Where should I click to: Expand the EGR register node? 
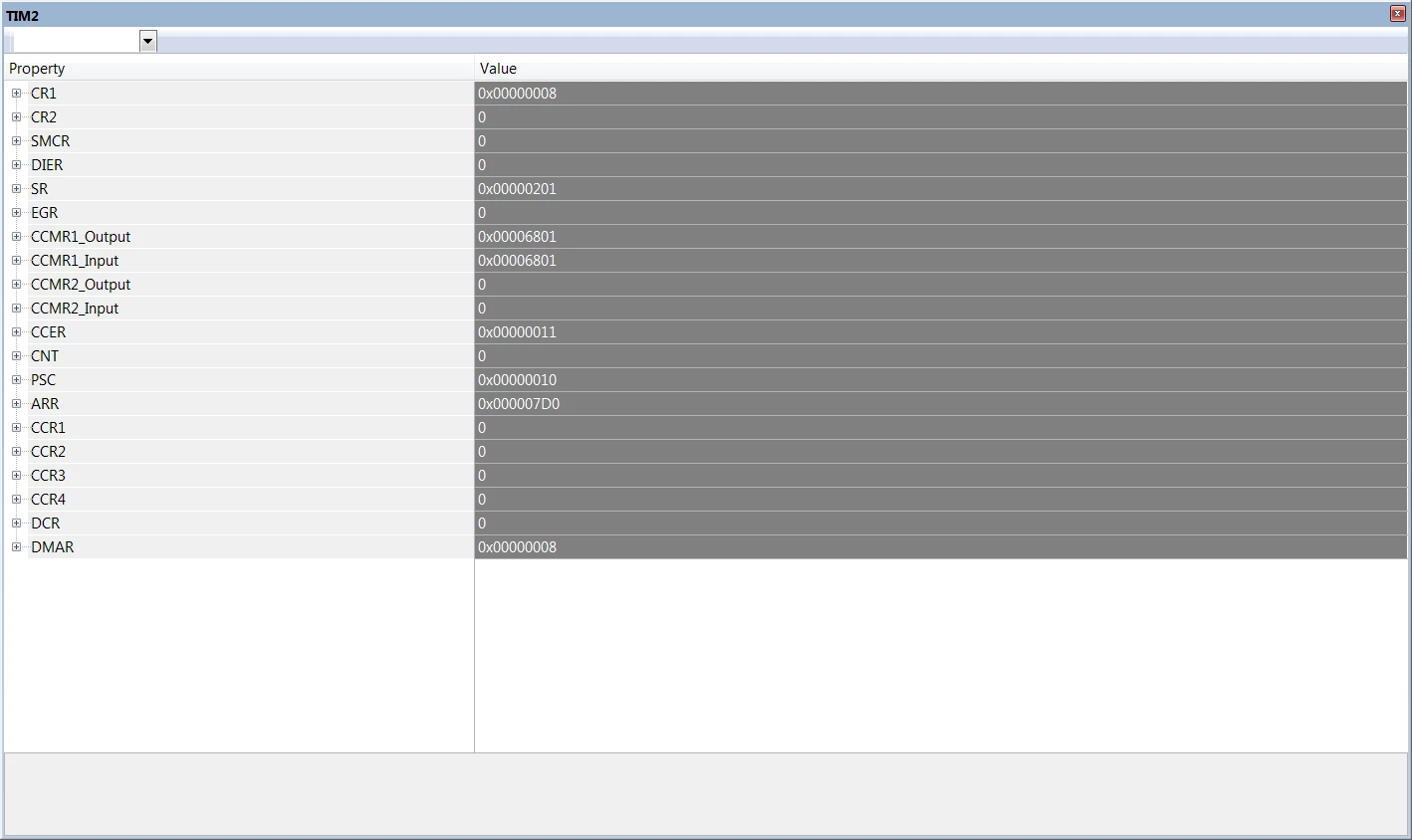(x=16, y=213)
